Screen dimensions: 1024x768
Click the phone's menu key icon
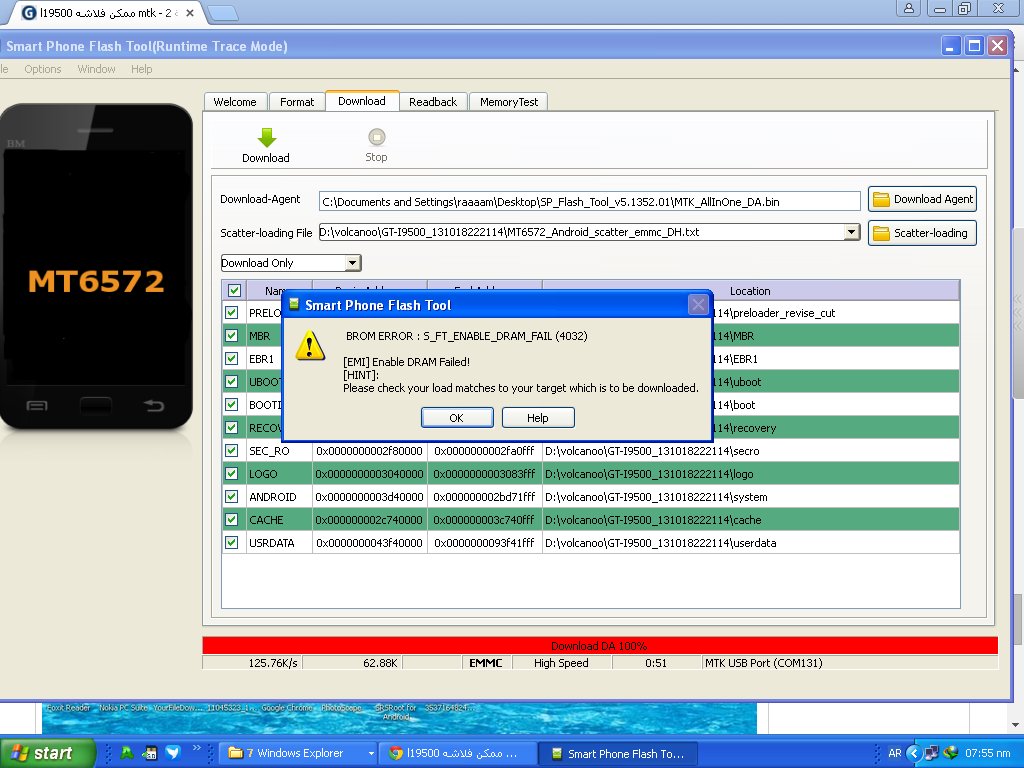pyautogui.click(x=37, y=406)
